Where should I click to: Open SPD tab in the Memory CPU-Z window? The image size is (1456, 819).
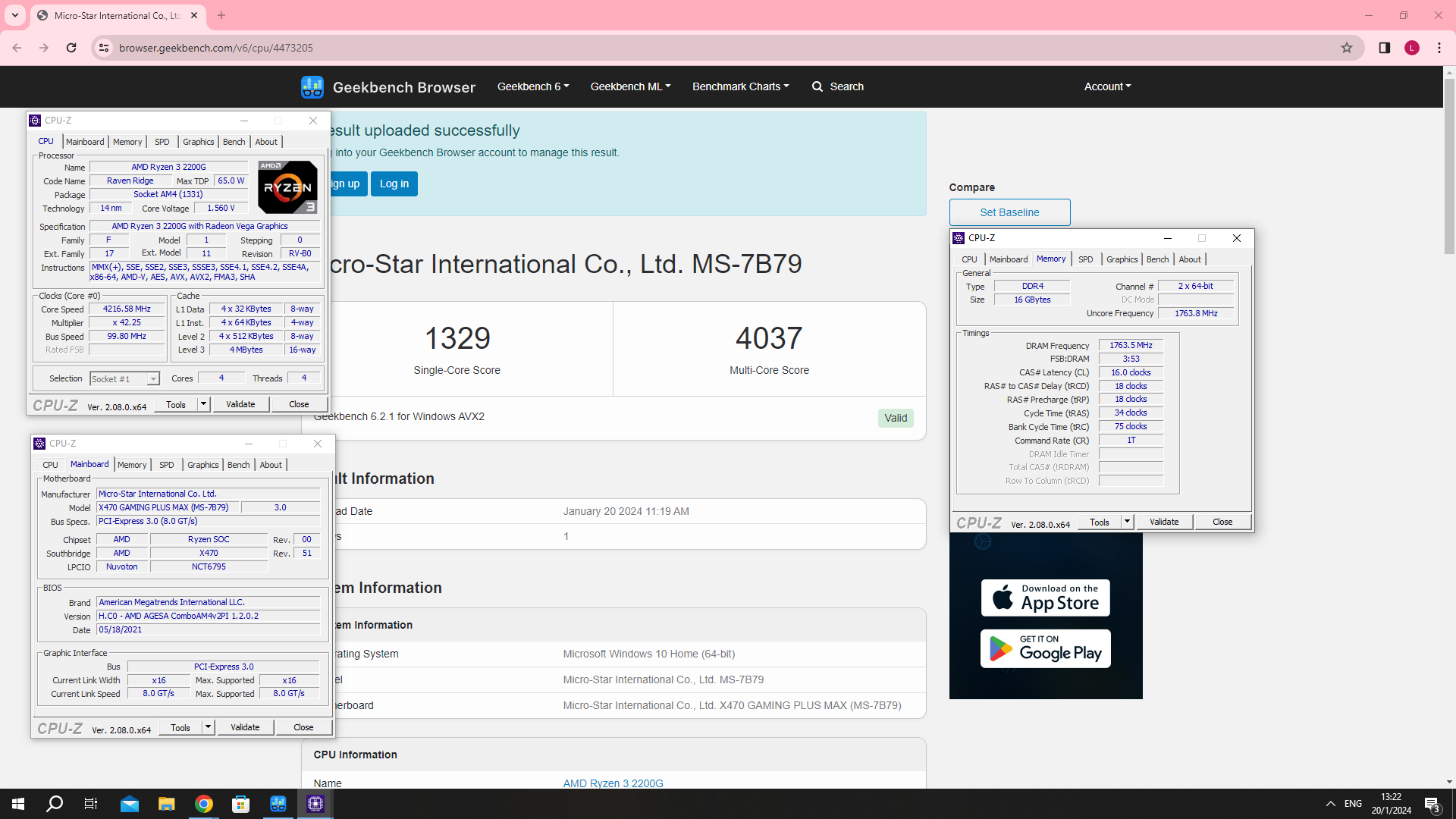click(x=1086, y=259)
